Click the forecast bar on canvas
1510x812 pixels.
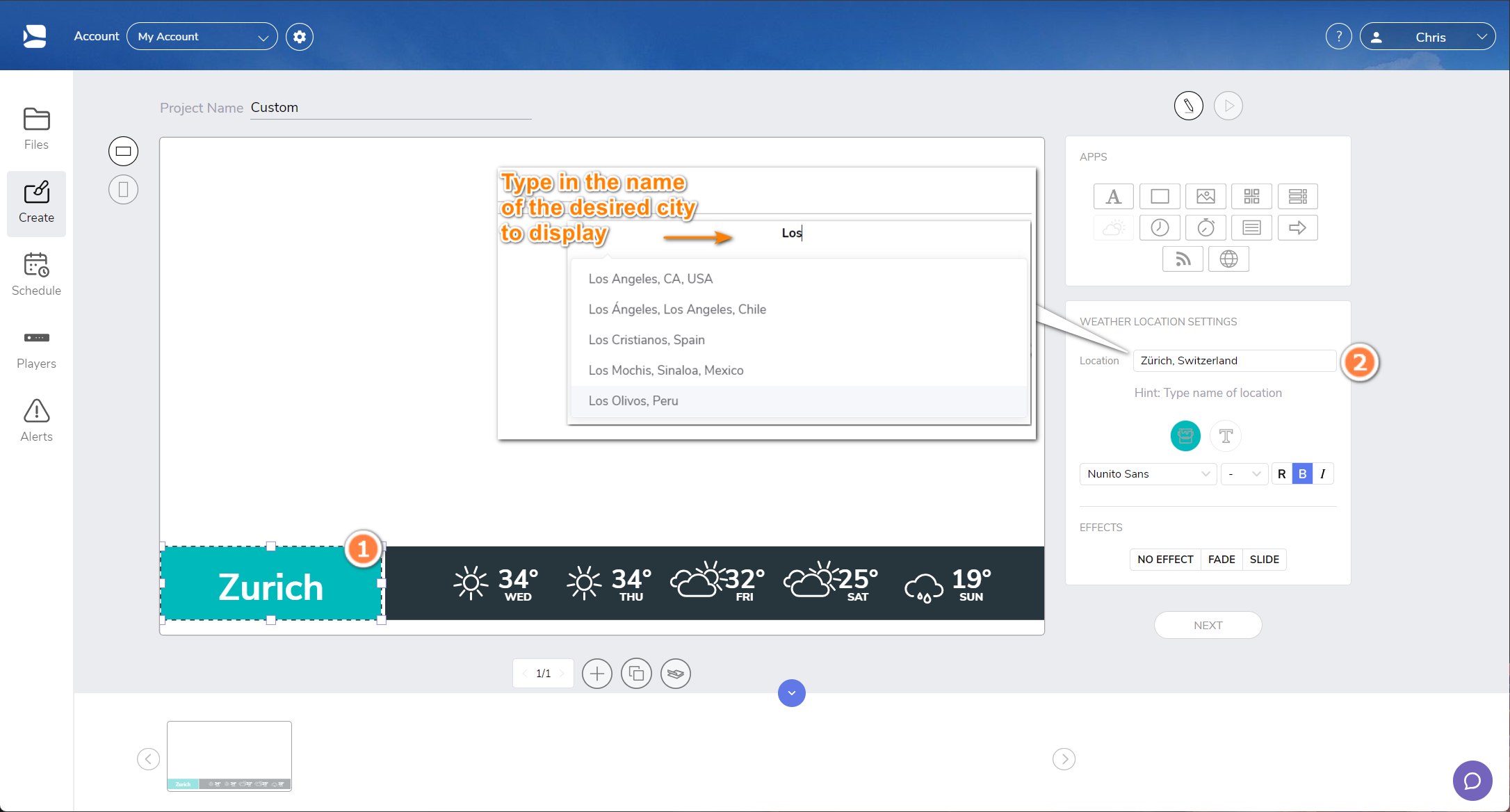click(715, 583)
